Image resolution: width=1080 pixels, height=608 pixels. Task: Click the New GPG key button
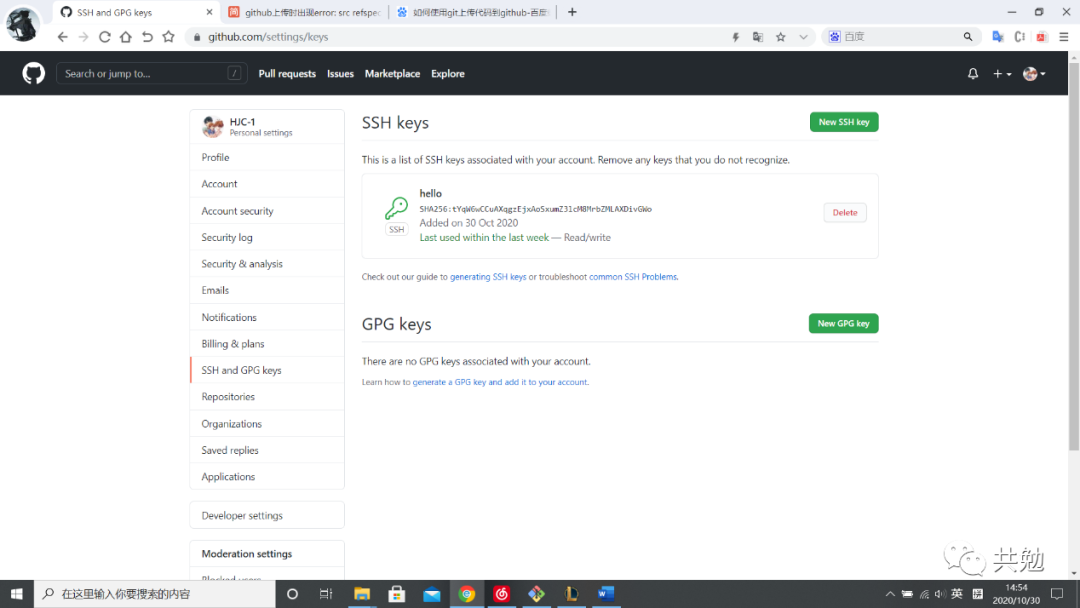[x=843, y=324]
